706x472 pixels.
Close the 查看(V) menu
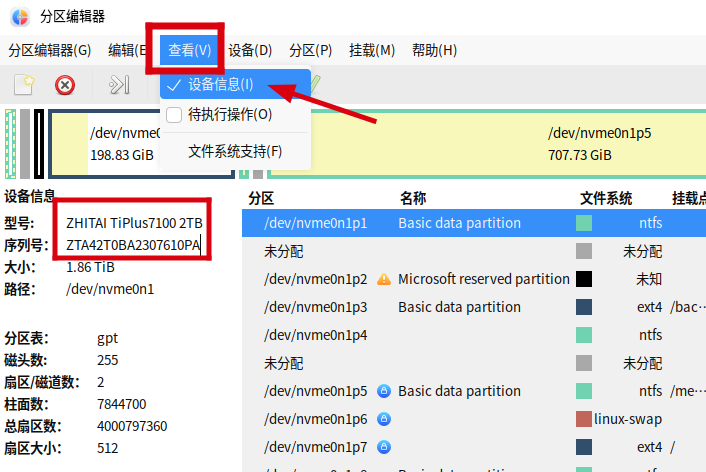tap(189, 50)
